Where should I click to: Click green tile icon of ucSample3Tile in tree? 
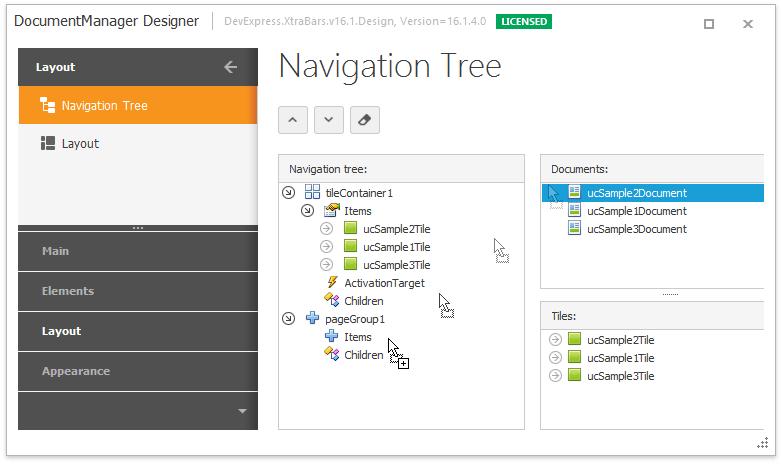pos(351,264)
